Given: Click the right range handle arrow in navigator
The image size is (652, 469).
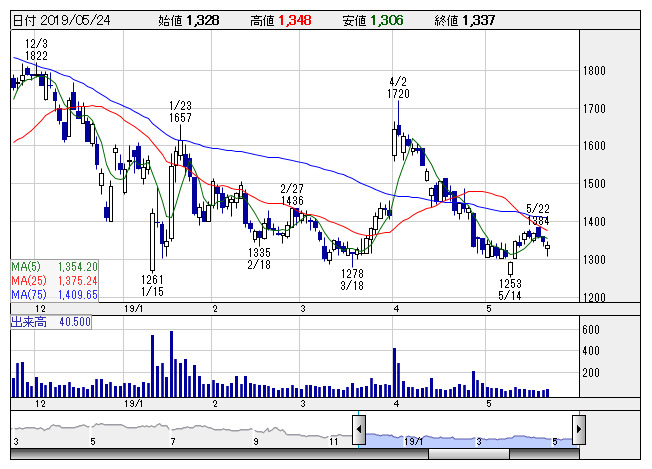Looking at the screenshot, I should coord(579,429).
